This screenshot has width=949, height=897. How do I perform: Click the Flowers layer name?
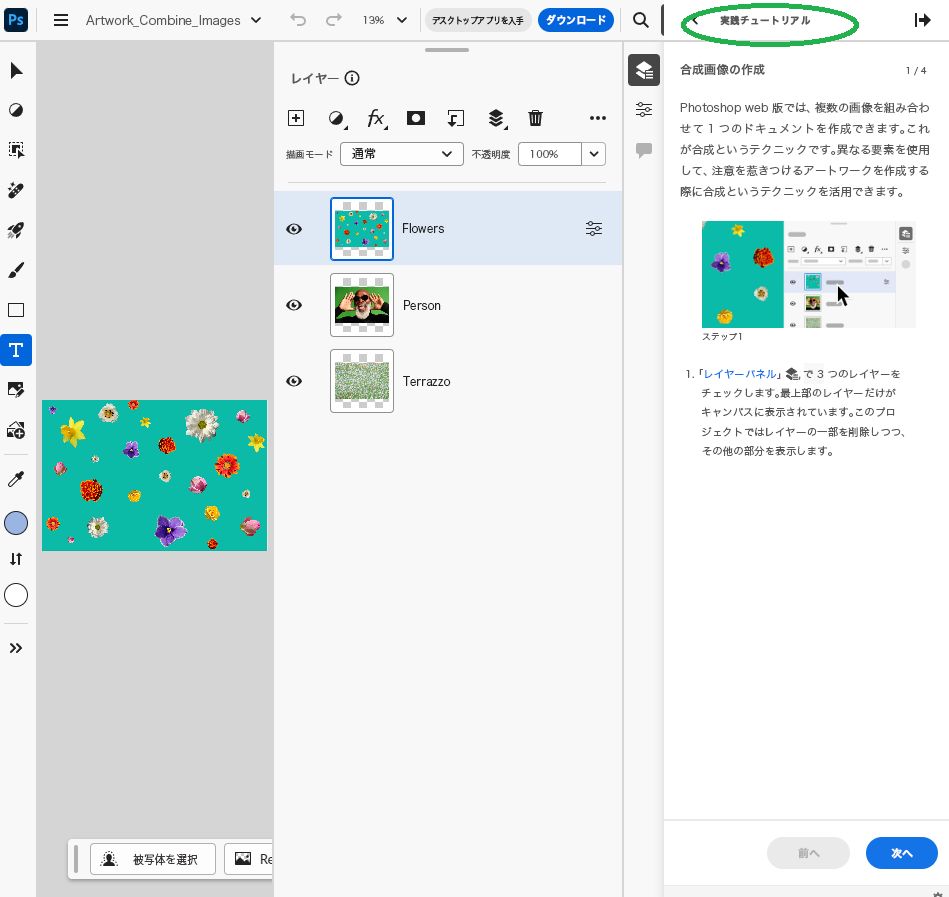423,229
